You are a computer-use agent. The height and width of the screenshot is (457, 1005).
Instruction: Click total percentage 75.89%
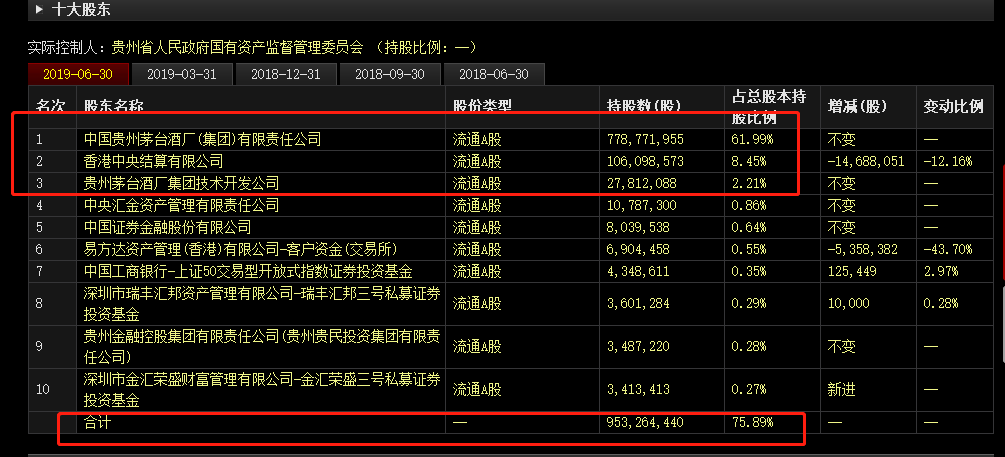coord(752,422)
